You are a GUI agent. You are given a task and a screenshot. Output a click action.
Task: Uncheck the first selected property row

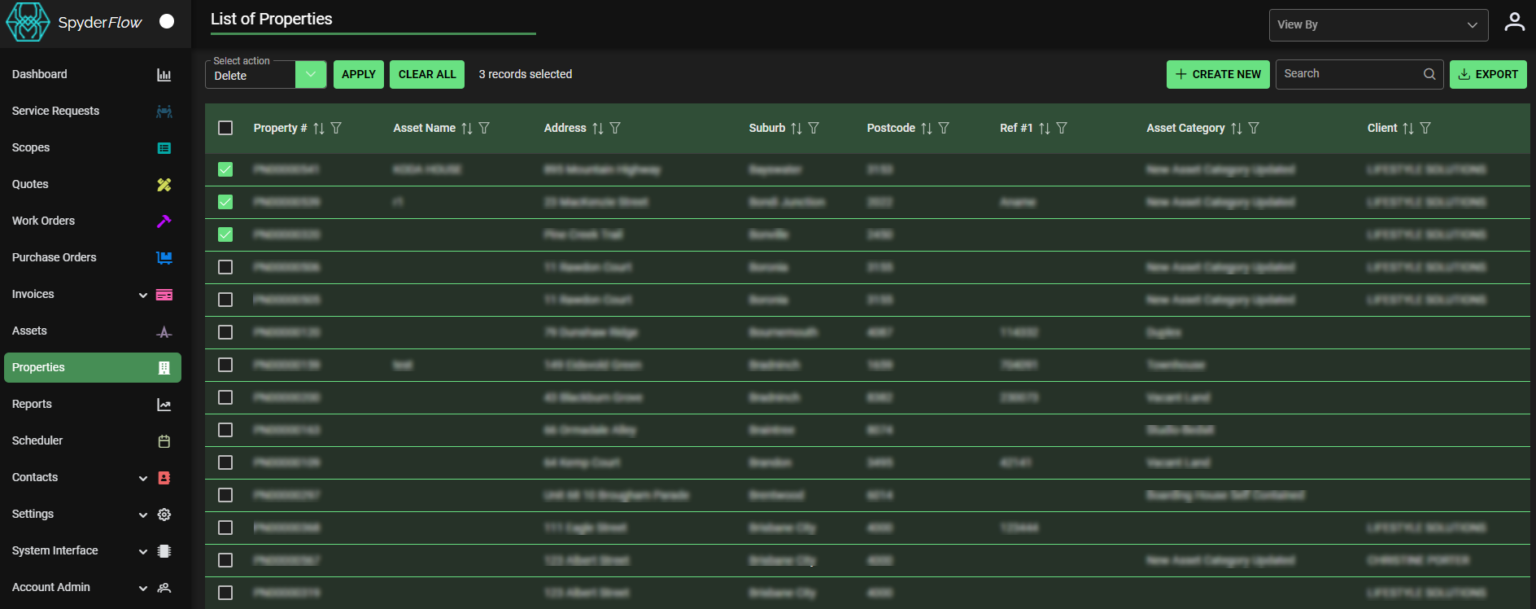(x=225, y=169)
